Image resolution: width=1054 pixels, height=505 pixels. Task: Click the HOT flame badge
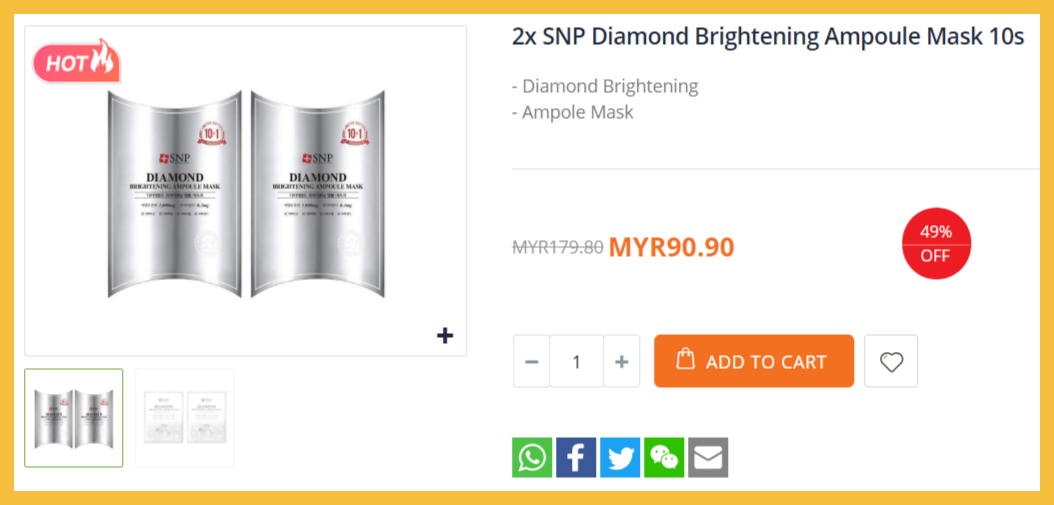(x=76, y=61)
